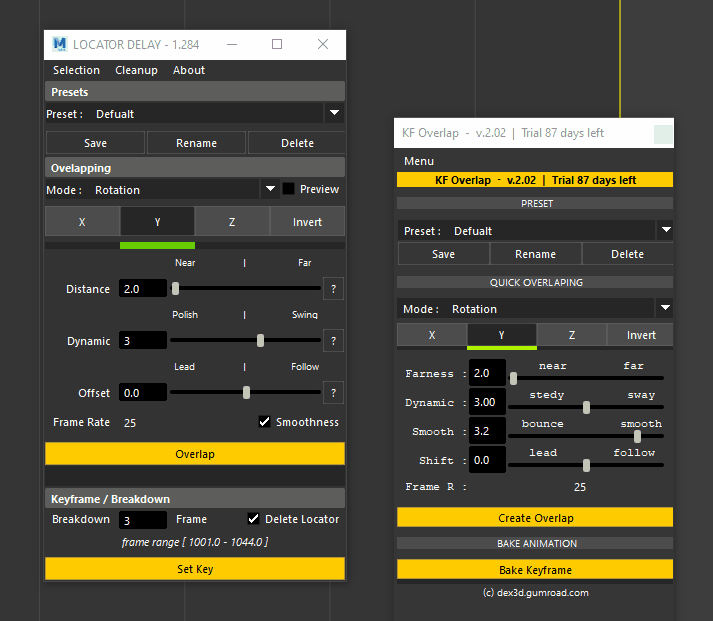Disable the Smoothness checkbox
The width and height of the screenshot is (713, 621).
click(x=264, y=421)
